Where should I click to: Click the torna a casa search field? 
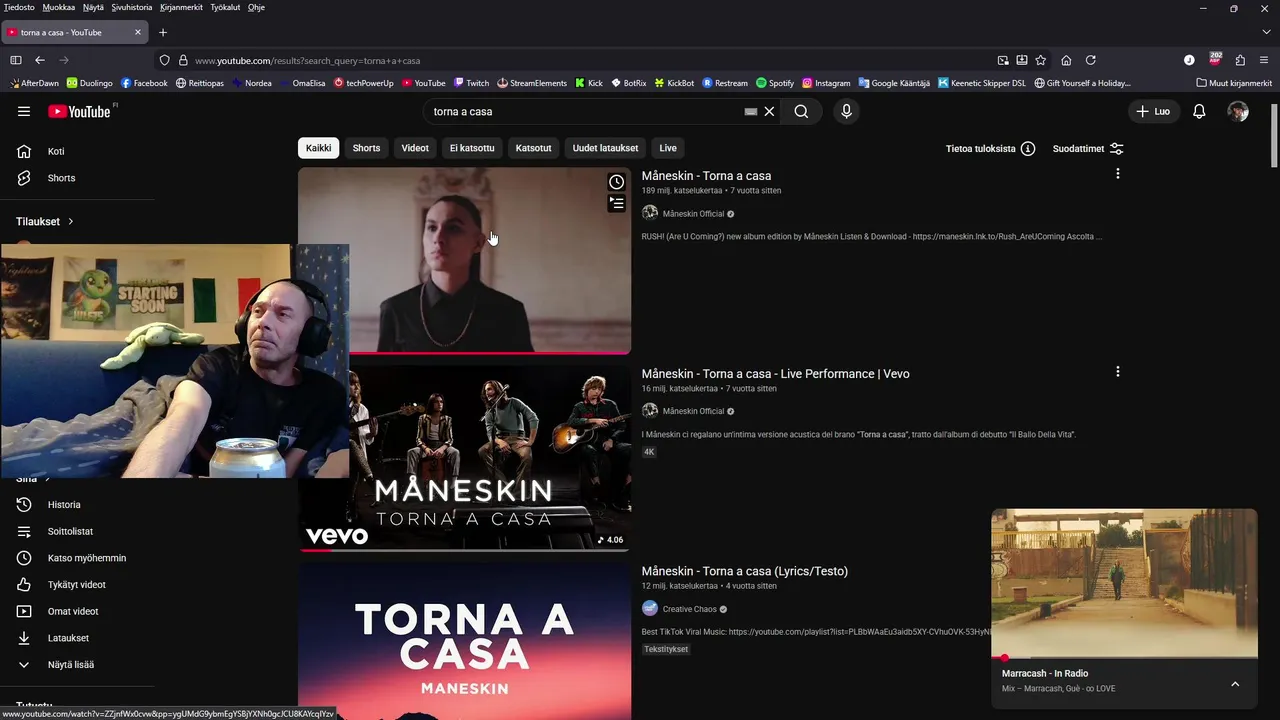pos(585,111)
